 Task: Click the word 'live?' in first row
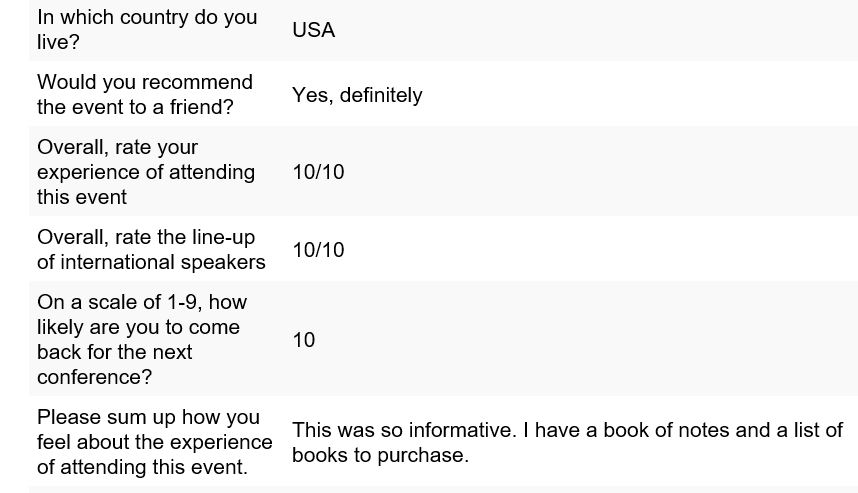click(59, 42)
